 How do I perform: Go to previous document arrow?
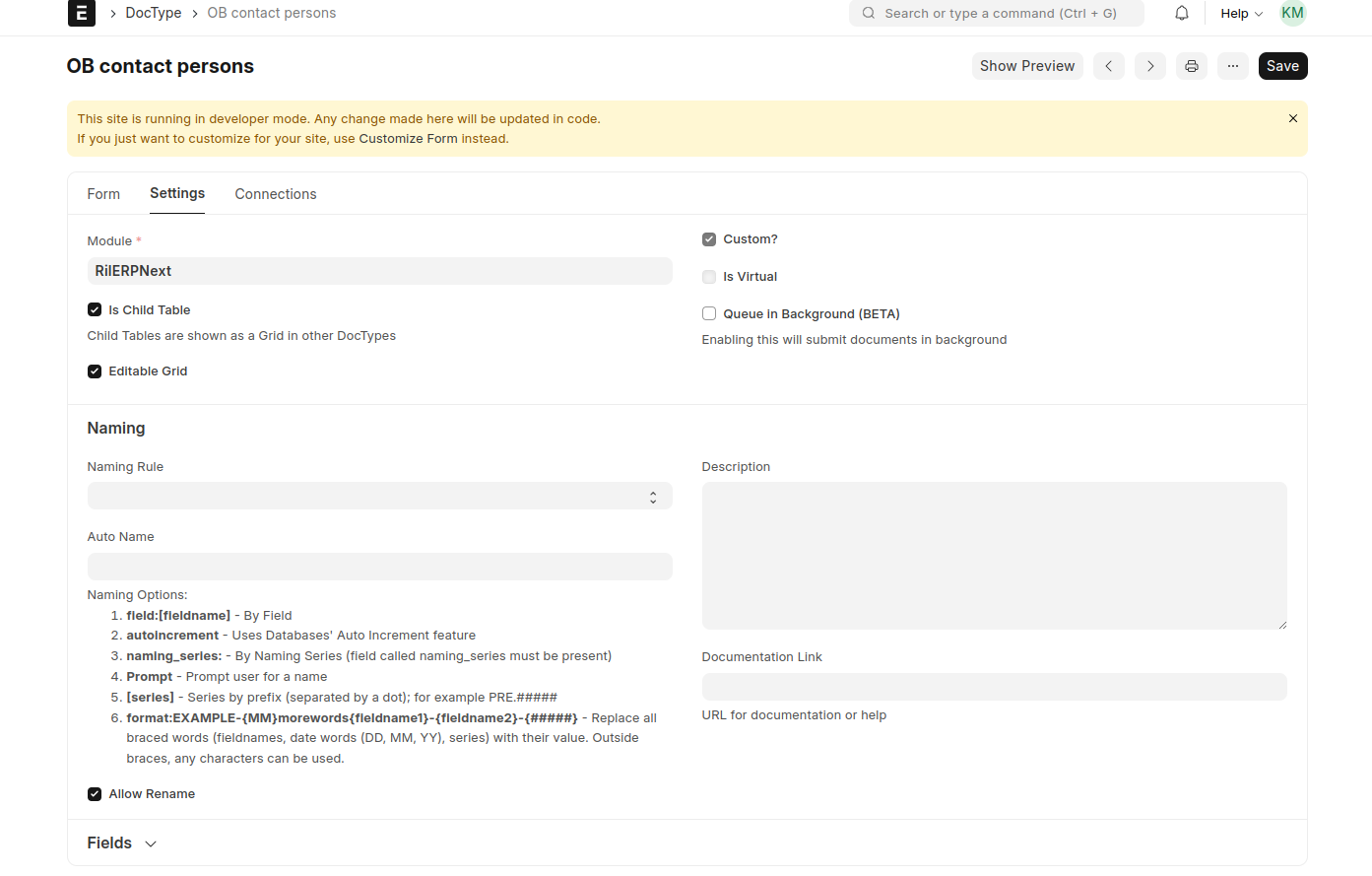click(1109, 66)
